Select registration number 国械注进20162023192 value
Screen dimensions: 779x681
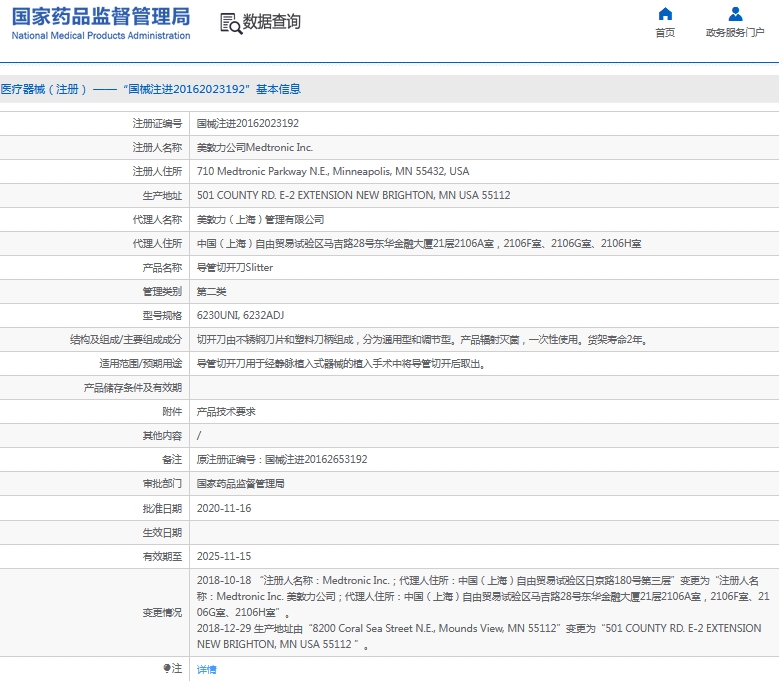(x=248, y=123)
